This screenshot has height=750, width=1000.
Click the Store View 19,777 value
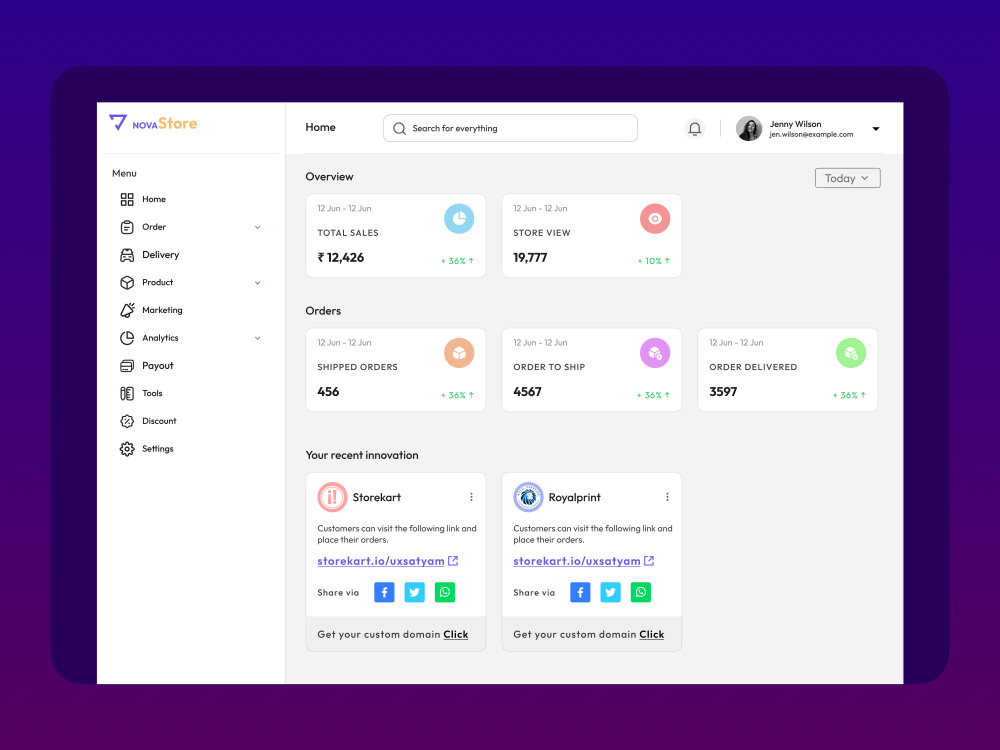(530, 258)
